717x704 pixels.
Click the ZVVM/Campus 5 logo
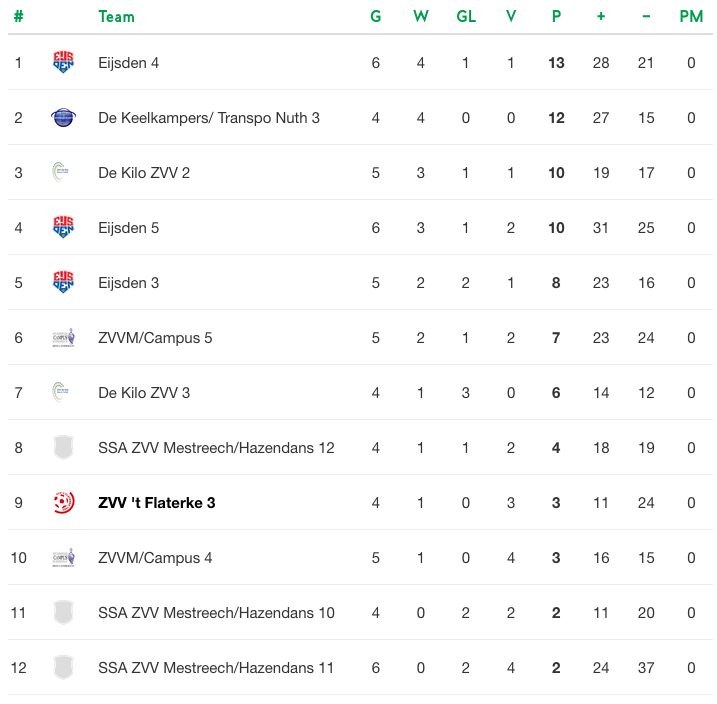(64, 337)
